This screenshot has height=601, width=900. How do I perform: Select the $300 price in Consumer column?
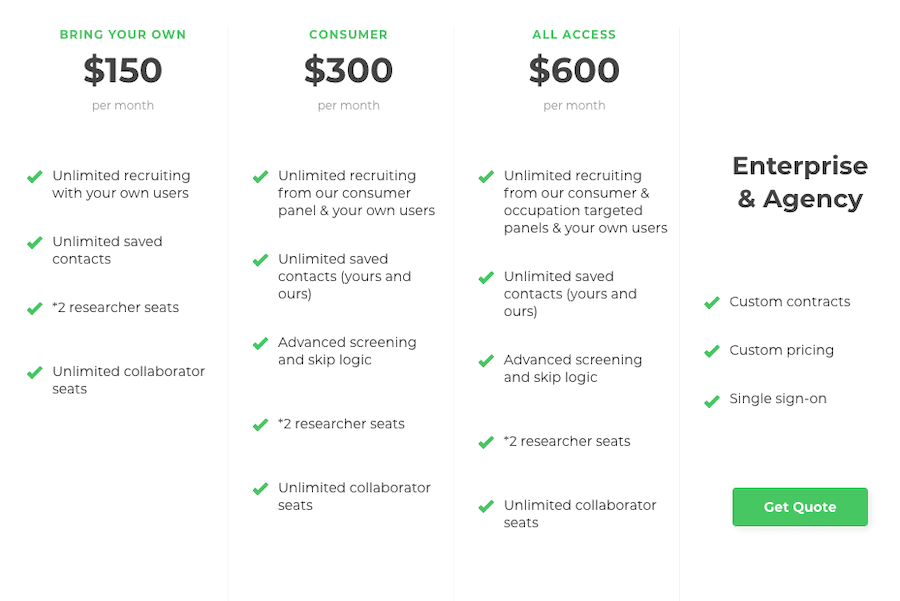pyautogui.click(x=348, y=70)
